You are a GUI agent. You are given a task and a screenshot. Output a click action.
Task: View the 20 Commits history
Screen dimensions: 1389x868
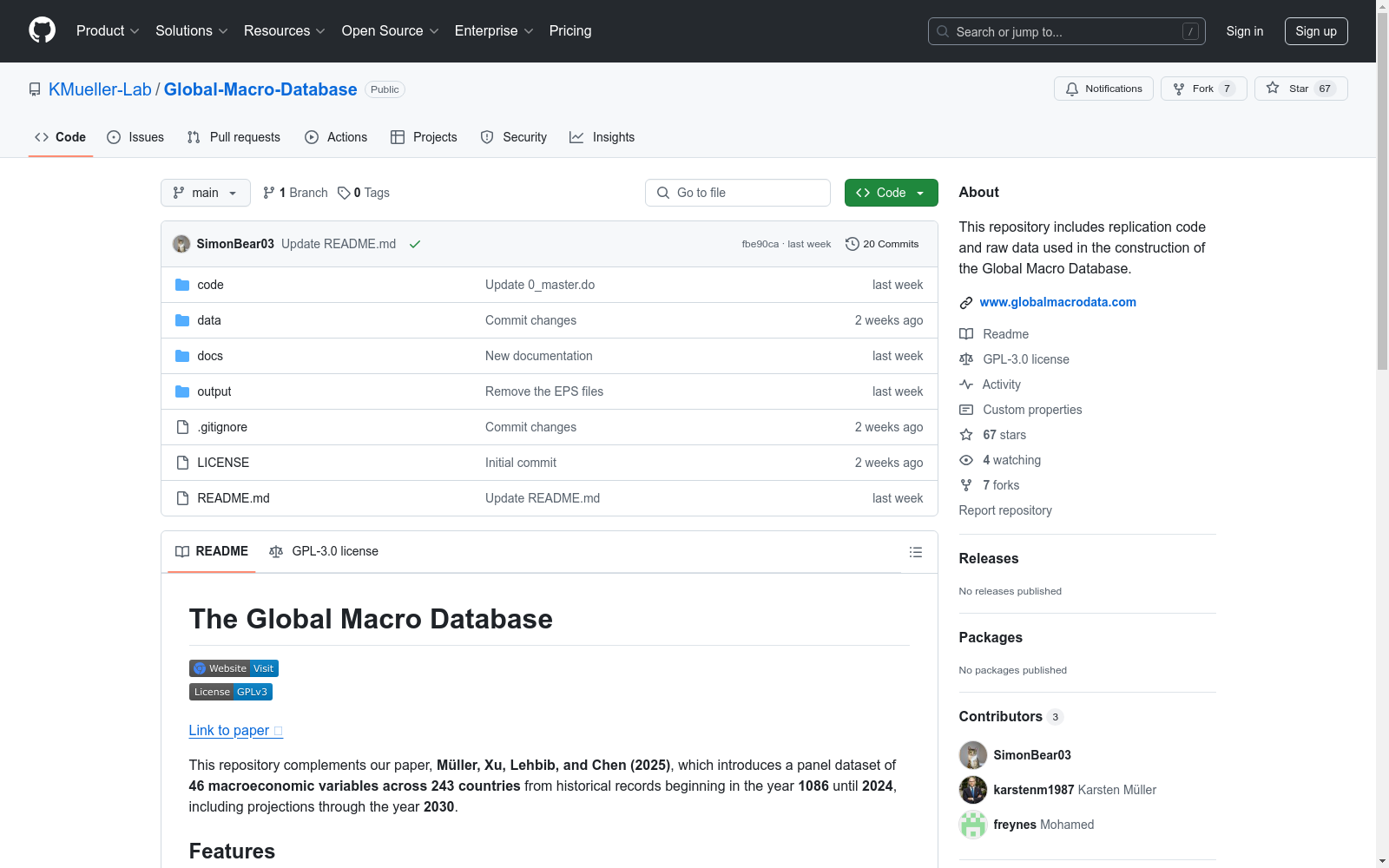pyautogui.click(x=882, y=244)
